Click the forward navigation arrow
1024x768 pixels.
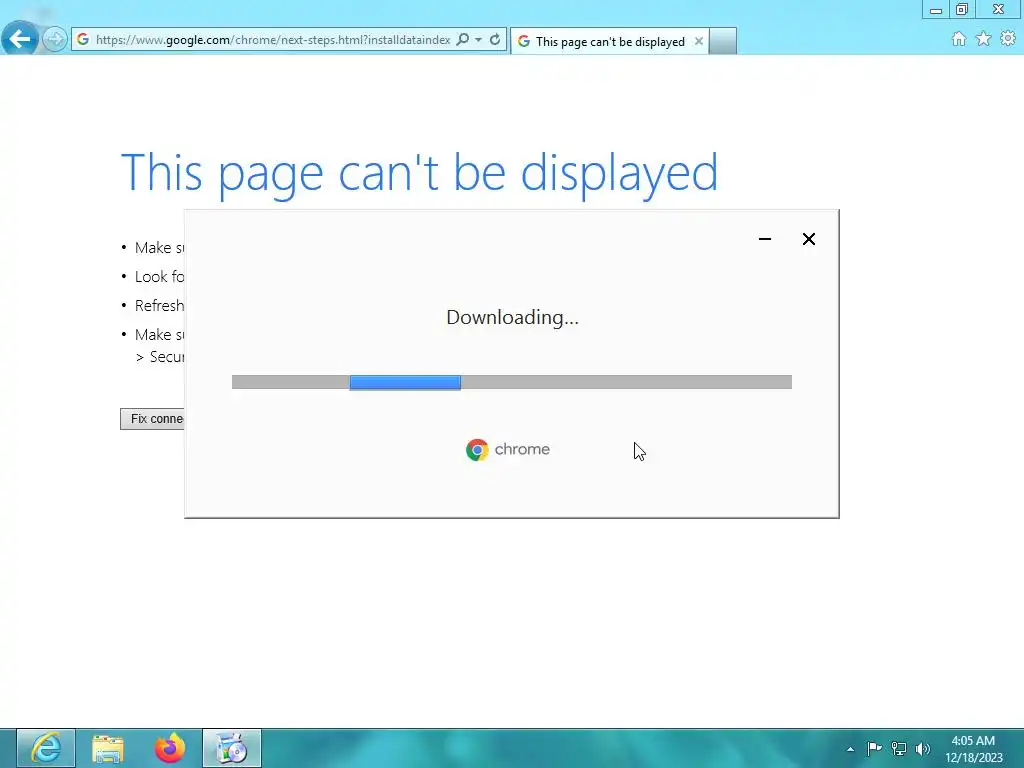click(x=55, y=39)
